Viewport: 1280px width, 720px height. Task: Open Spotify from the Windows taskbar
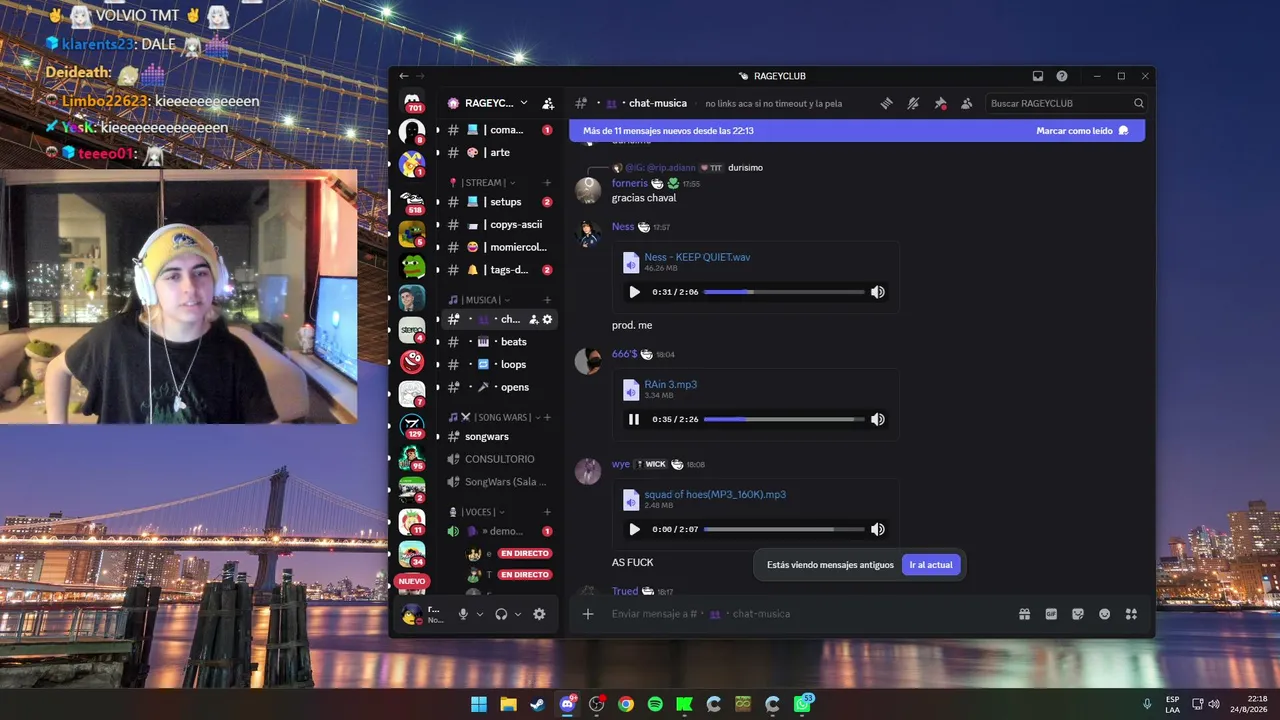click(x=655, y=704)
